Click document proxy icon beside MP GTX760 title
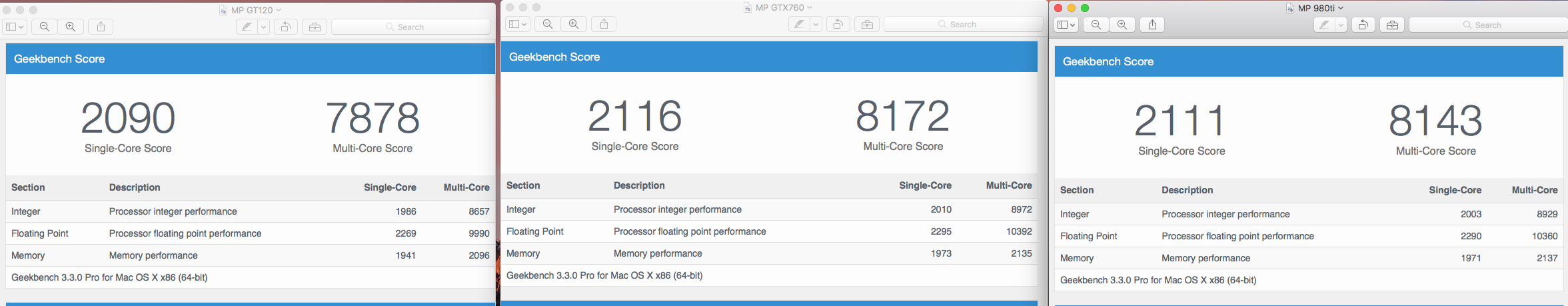 pyautogui.click(x=748, y=7)
